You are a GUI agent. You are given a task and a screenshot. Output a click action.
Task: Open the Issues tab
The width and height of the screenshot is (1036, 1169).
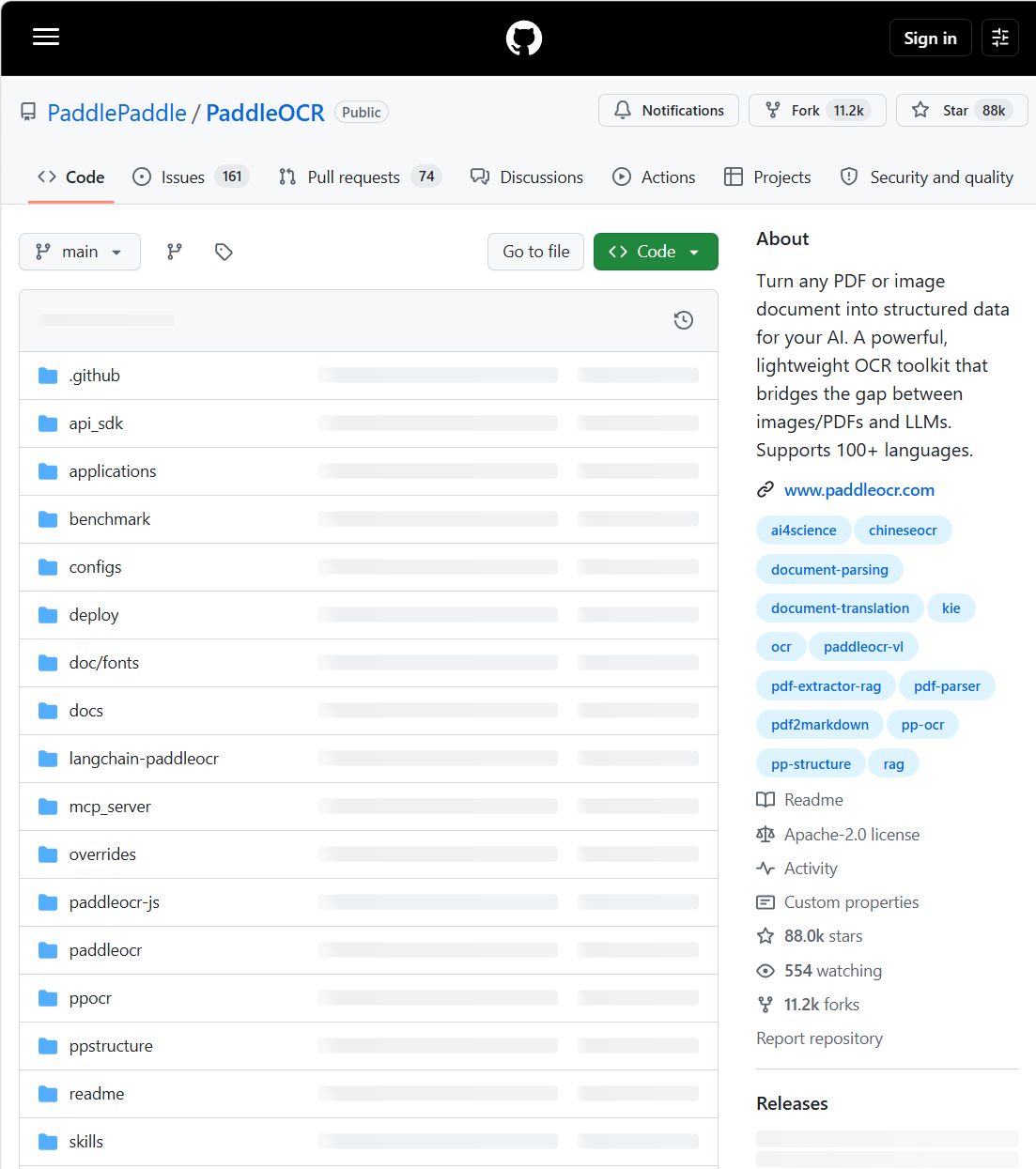(x=191, y=177)
